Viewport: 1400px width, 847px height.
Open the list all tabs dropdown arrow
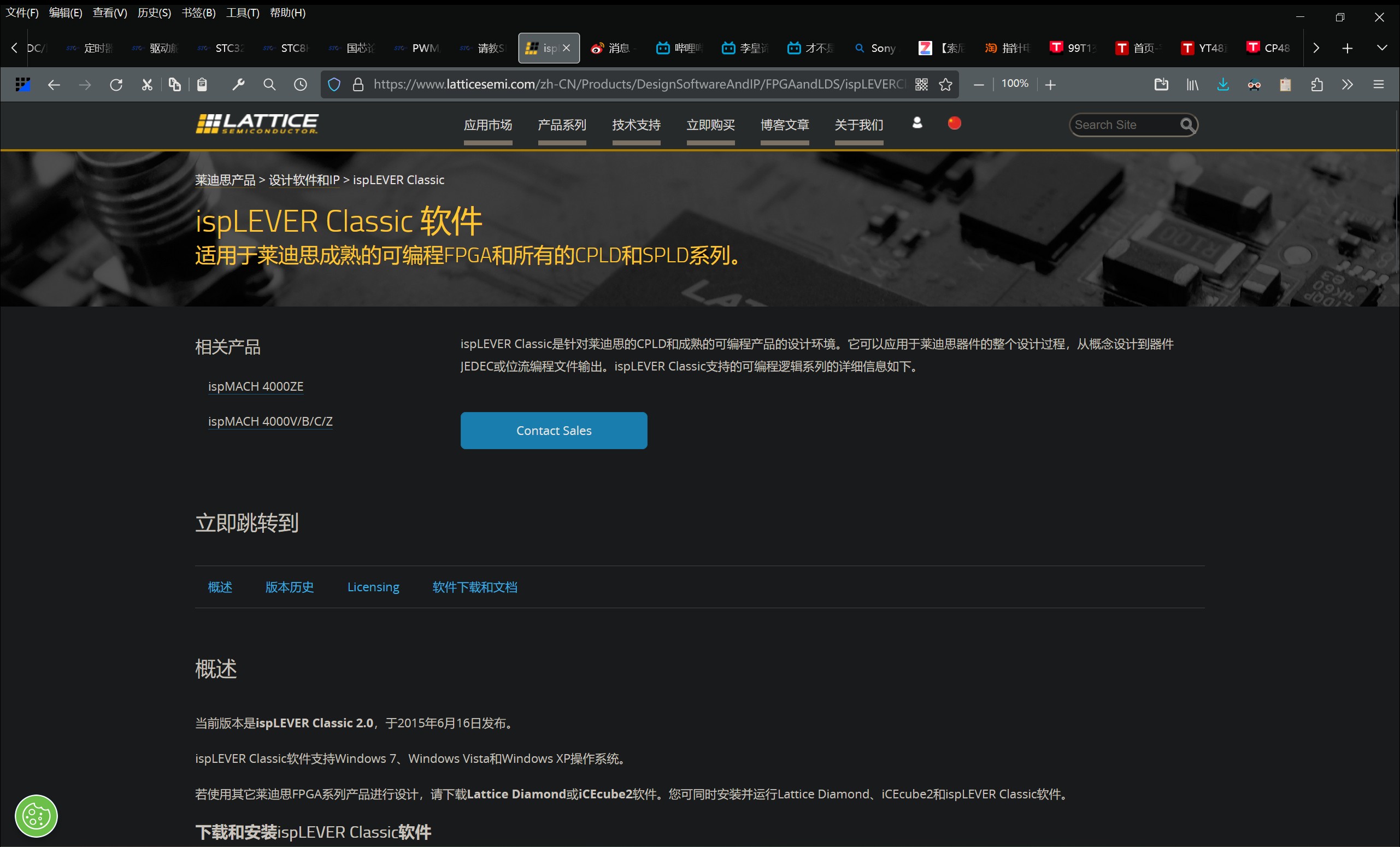tap(1382, 48)
